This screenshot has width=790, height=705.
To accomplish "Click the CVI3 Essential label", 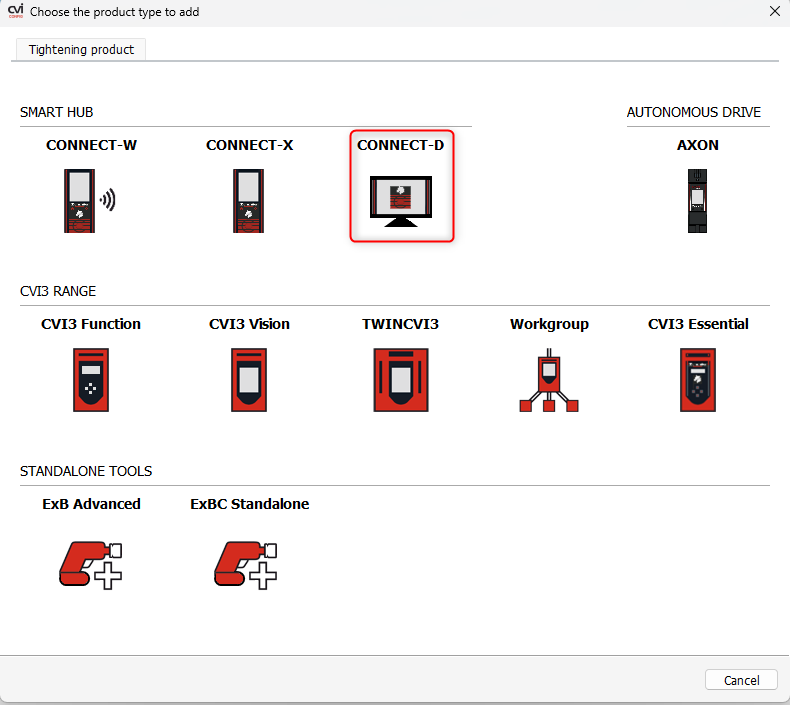I will tap(698, 324).
